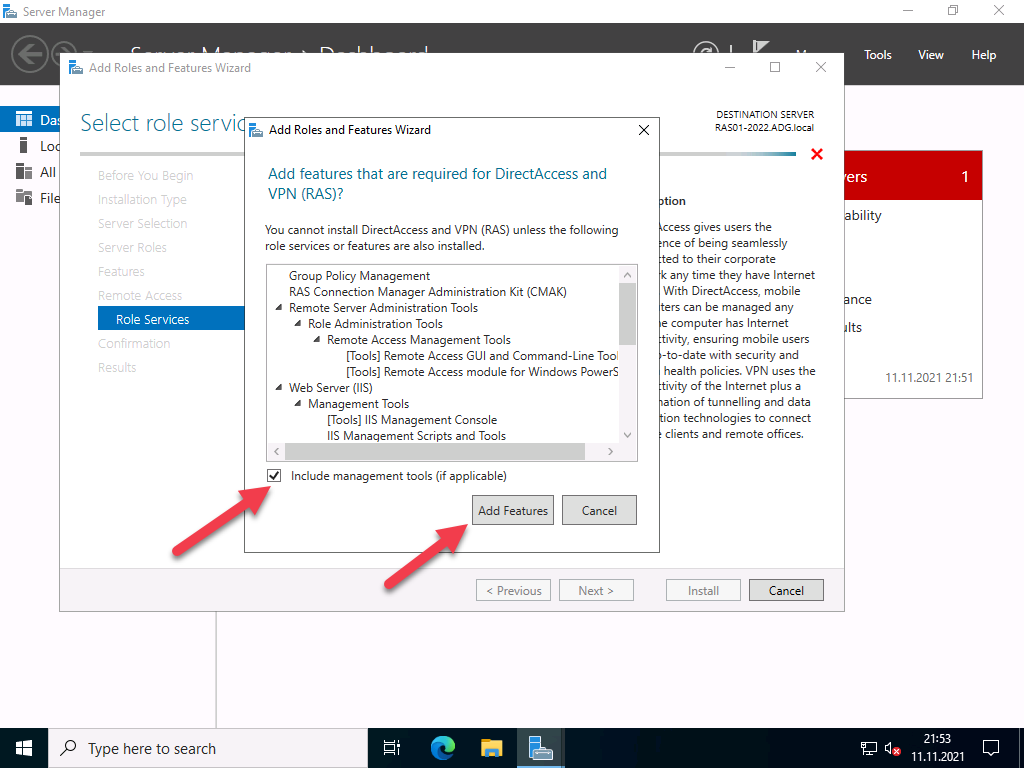Viewport: 1024px width, 768px height.
Task: Open File Explorer from the taskbar
Action: click(492, 748)
